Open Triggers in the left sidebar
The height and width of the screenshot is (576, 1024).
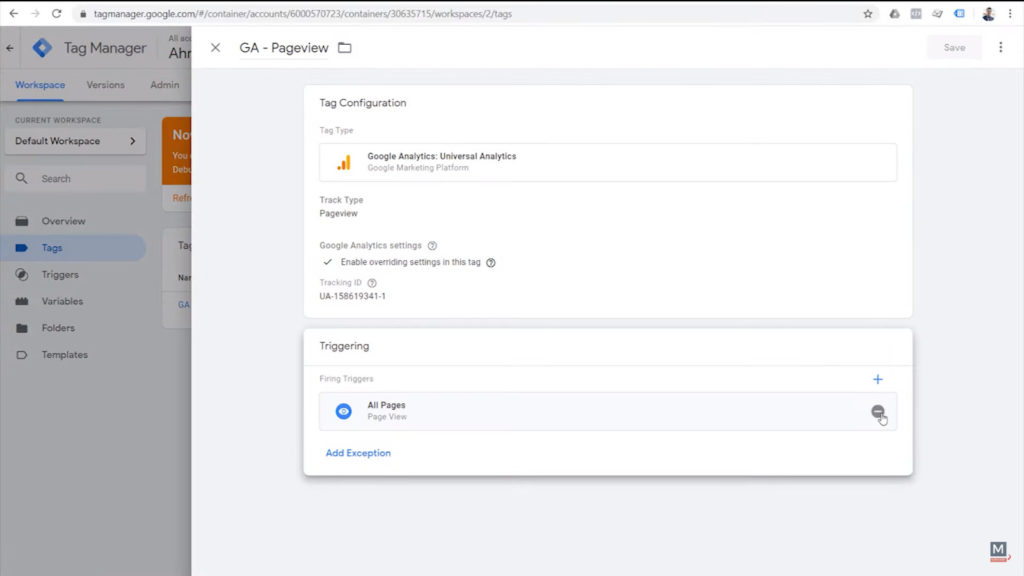60,275
